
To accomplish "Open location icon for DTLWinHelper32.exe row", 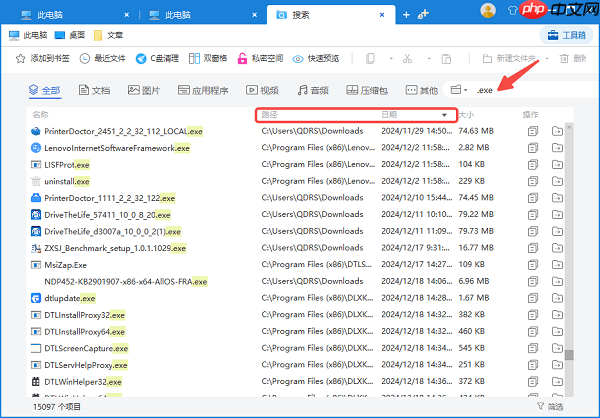I will pyautogui.click(x=557, y=382).
